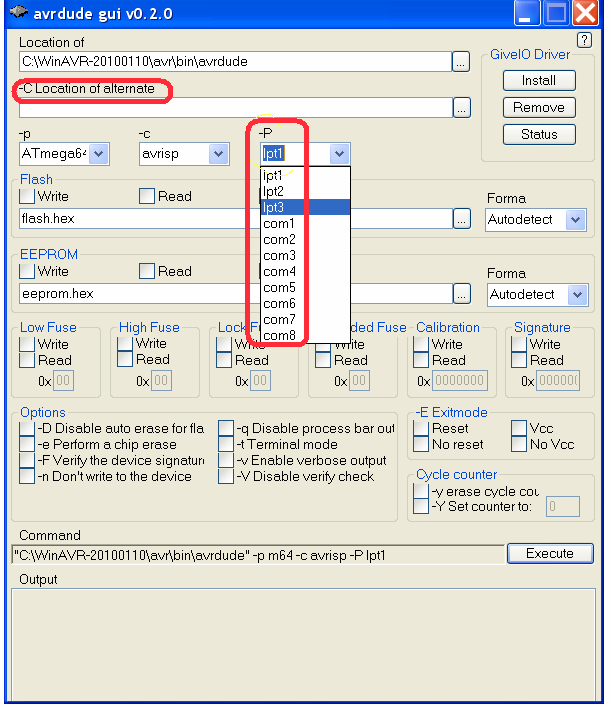Select com6 in port list
Screen dimensions: 612x707
point(305,303)
